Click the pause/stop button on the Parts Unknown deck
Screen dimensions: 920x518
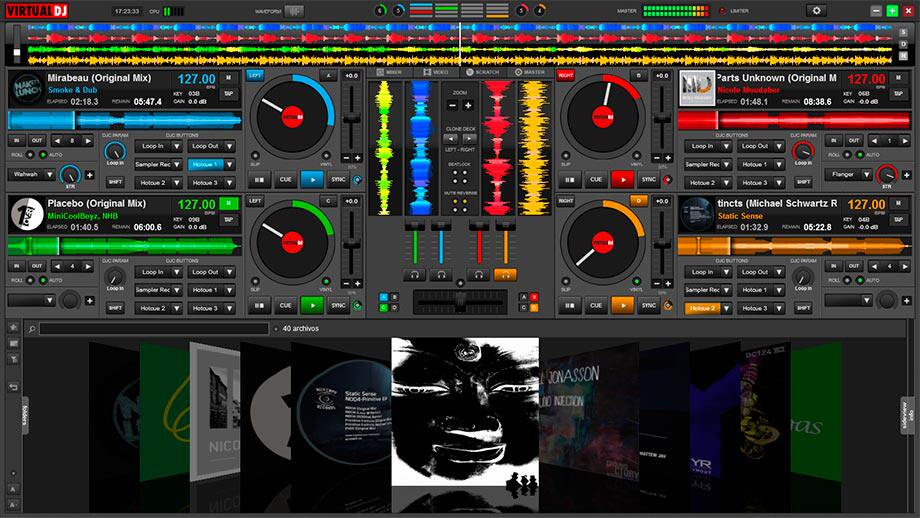click(x=570, y=180)
